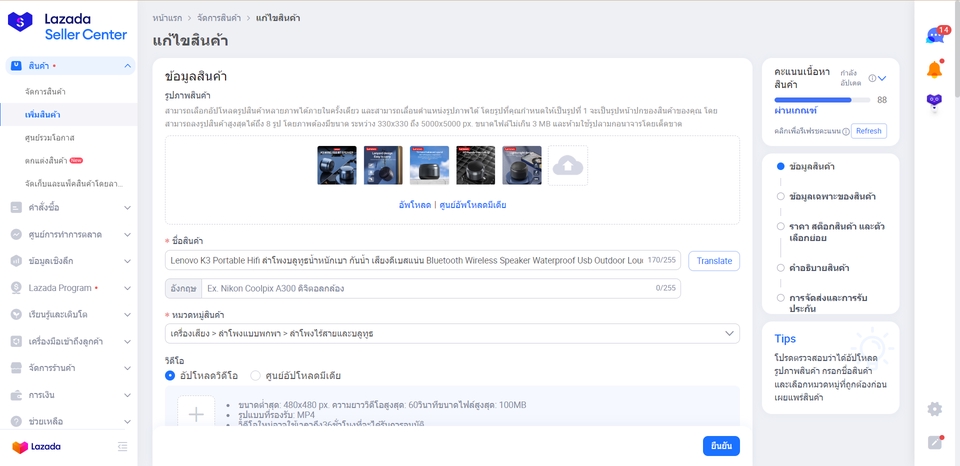This screenshot has width=960, height=466.
Task: Open the หมวดหมู่สินค้า category dropdown
Action: tap(452, 334)
